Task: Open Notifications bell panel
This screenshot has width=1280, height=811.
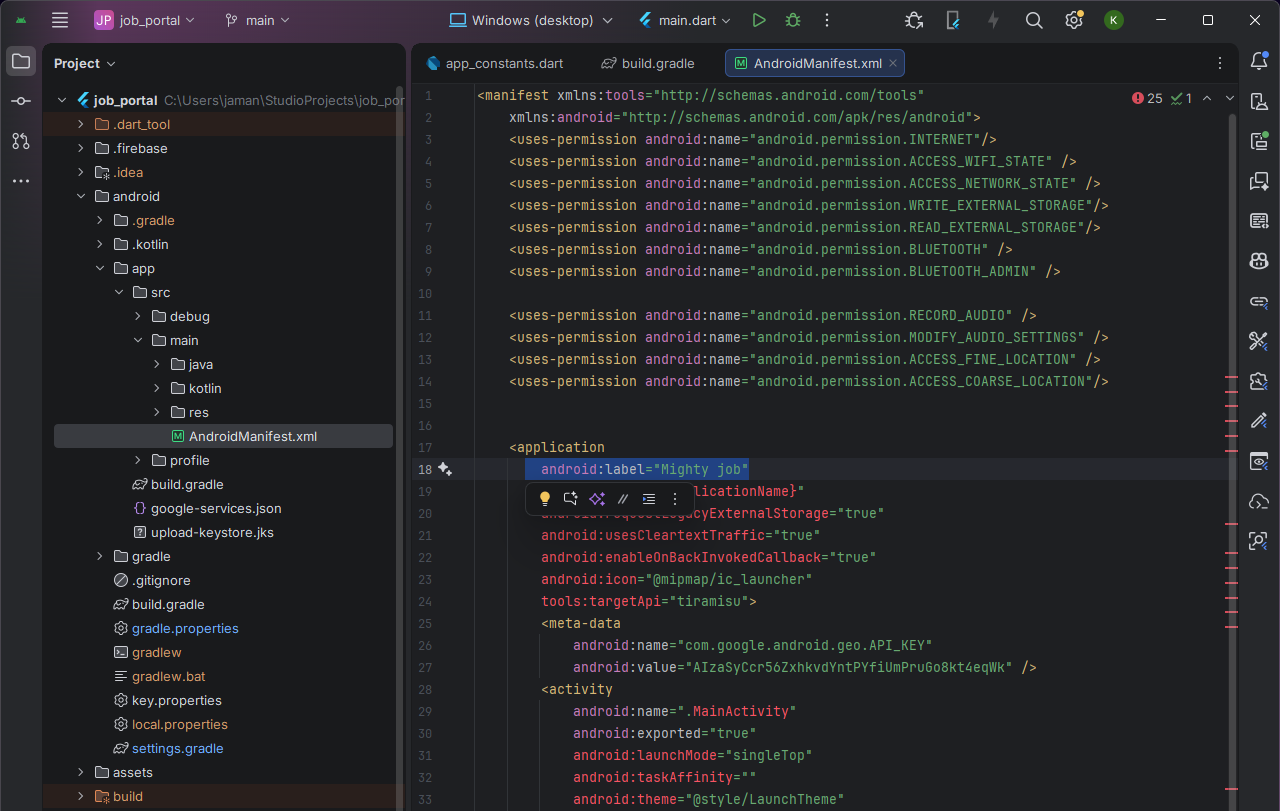Action: pos(1259,62)
